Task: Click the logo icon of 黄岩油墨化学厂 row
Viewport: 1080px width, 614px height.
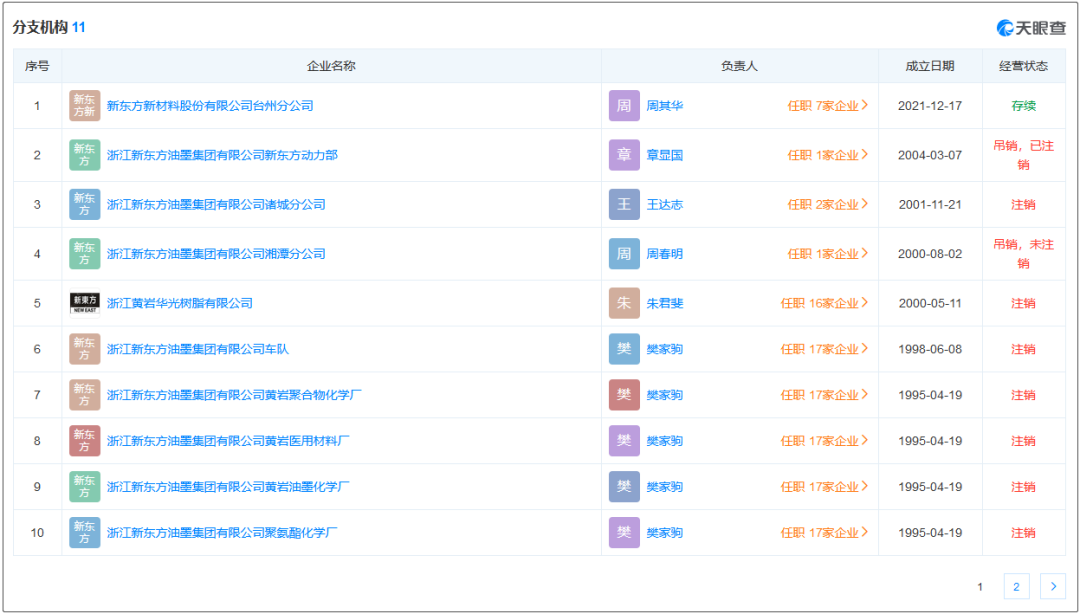Action: pos(85,487)
